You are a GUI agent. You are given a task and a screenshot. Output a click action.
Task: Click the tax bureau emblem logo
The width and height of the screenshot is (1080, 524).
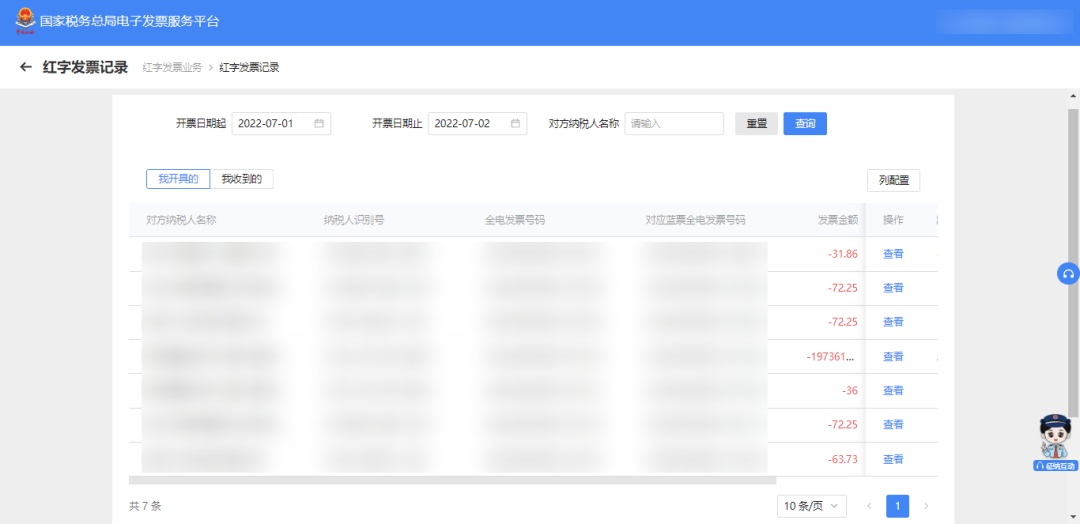click(x=22, y=21)
